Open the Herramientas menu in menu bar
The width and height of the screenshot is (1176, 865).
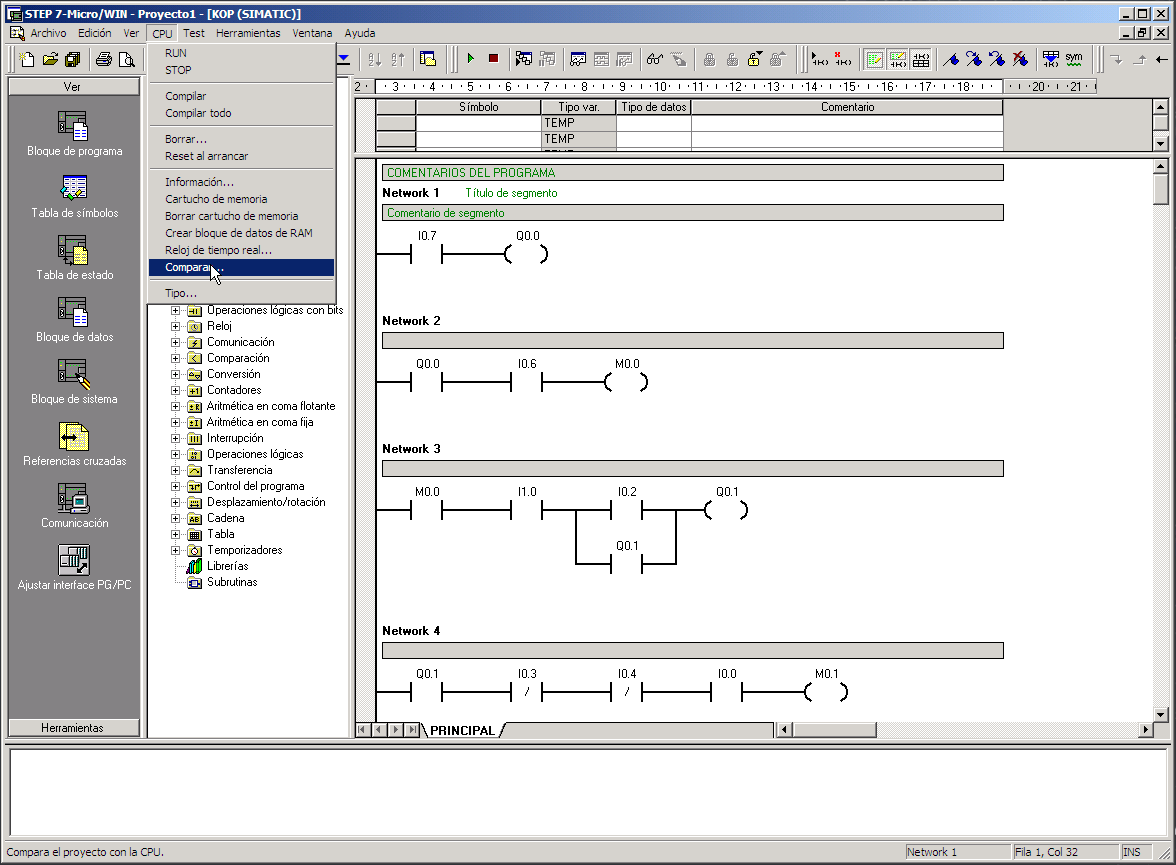pyautogui.click(x=248, y=33)
